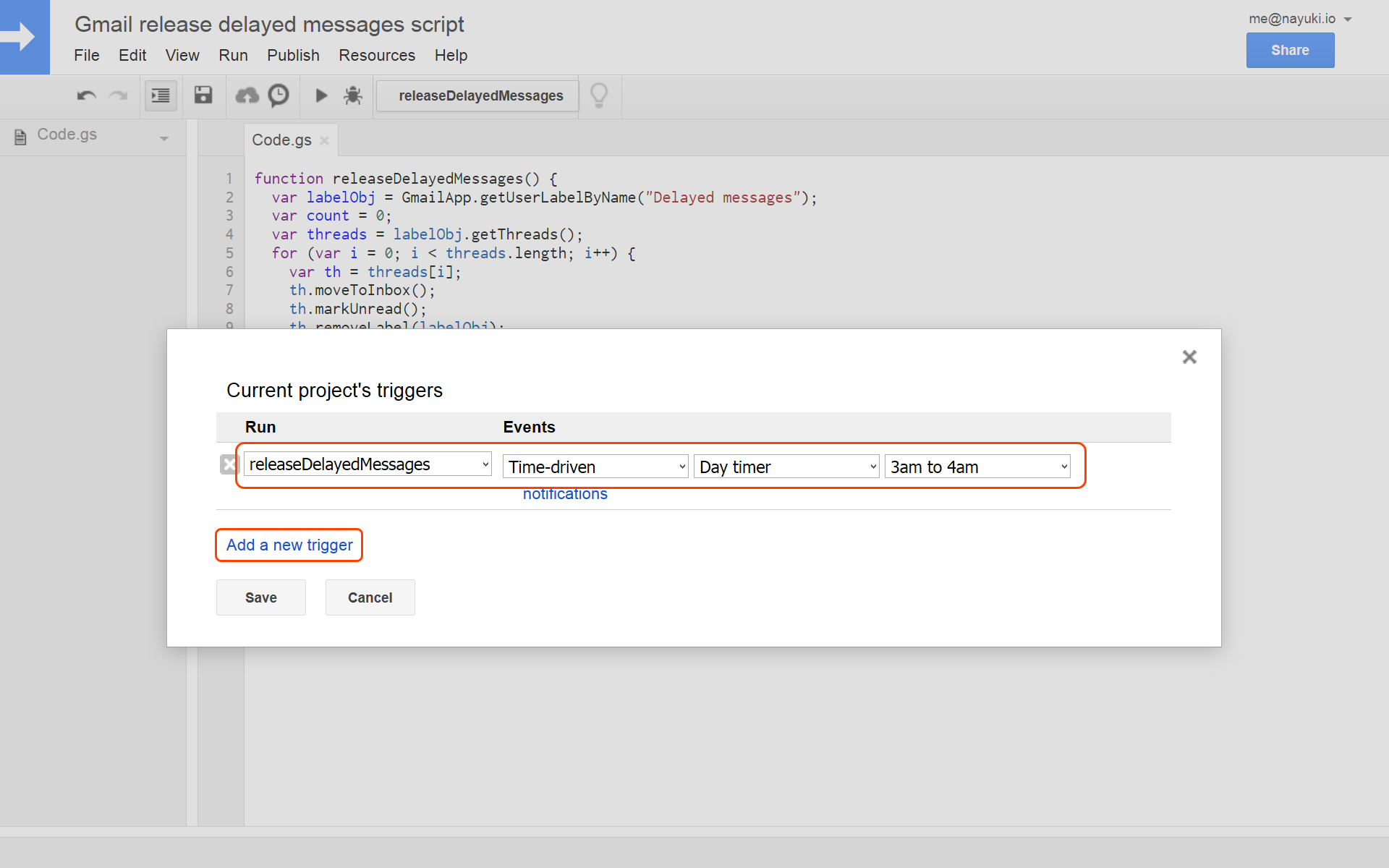Start debugging with the bug icon
The image size is (1389, 868).
coord(353,95)
